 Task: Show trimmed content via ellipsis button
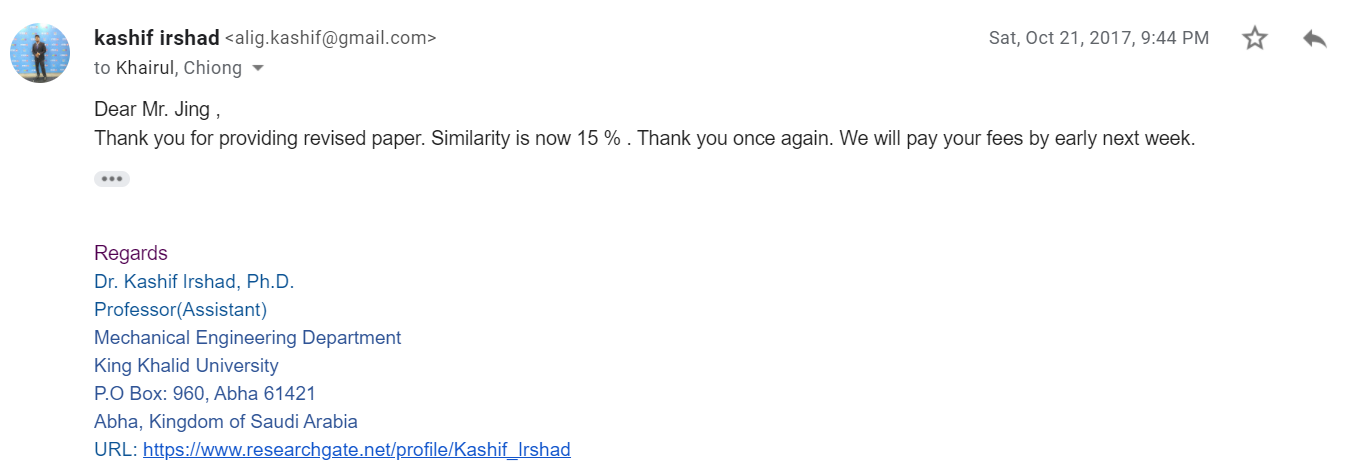(112, 179)
